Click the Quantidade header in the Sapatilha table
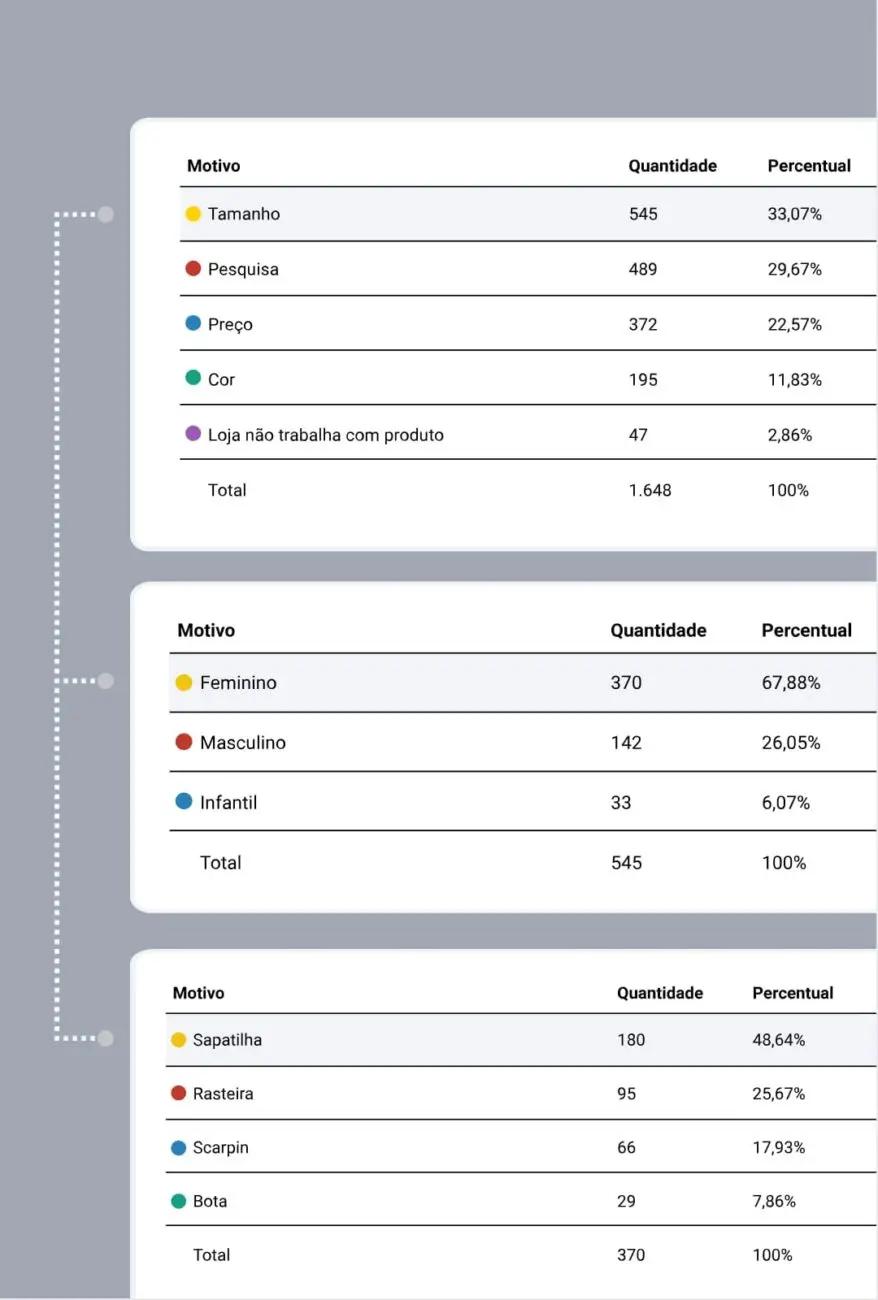This screenshot has width=878, height=1300. [x=659, y=993]
